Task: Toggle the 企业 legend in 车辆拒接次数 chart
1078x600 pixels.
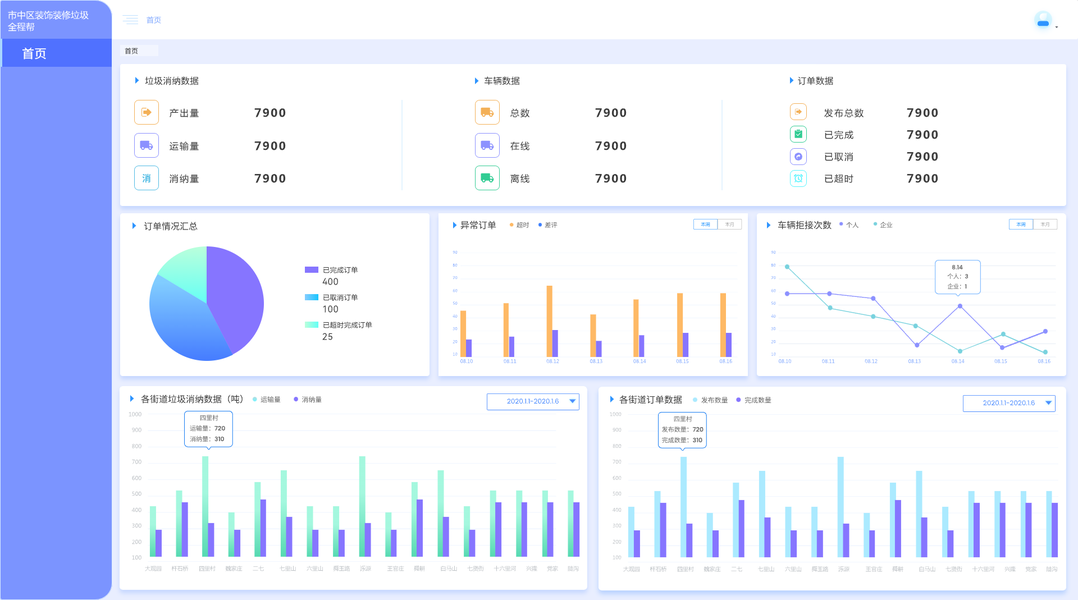Action: [x=883, y=225]
